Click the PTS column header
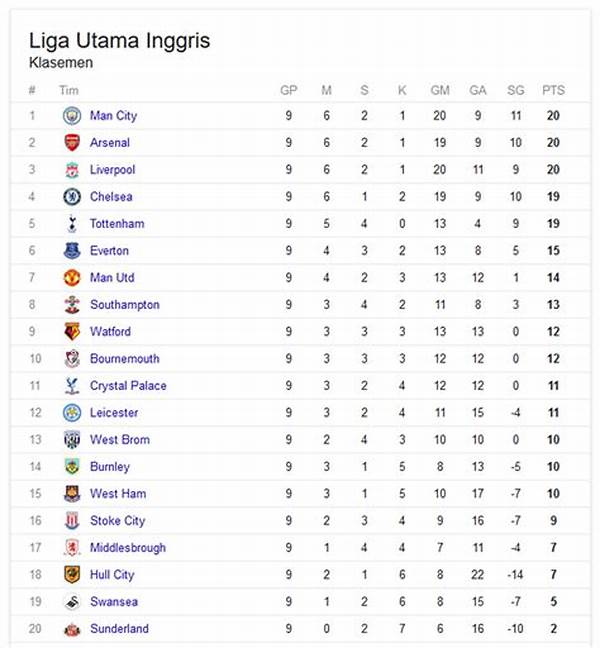The width and height of the screenshot is (600, 648). coord(553,90)
